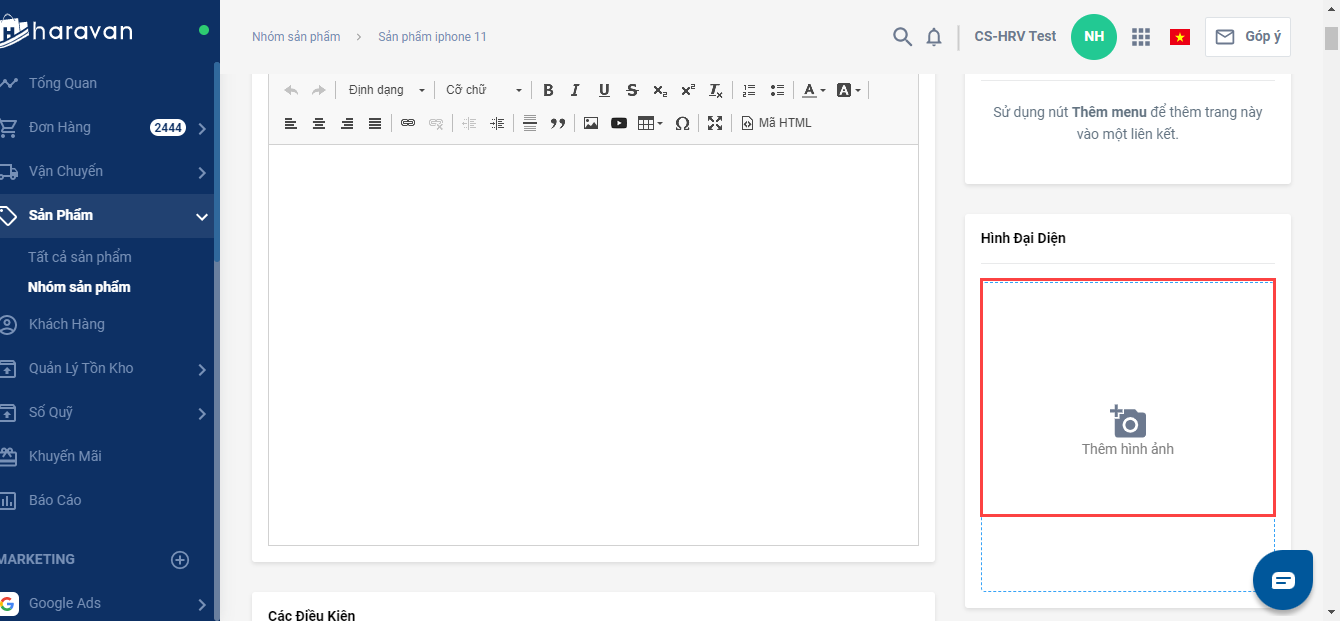
Task: Toggle strikethrough formatting
Action: pyautogui.click(x=632, y=90)
